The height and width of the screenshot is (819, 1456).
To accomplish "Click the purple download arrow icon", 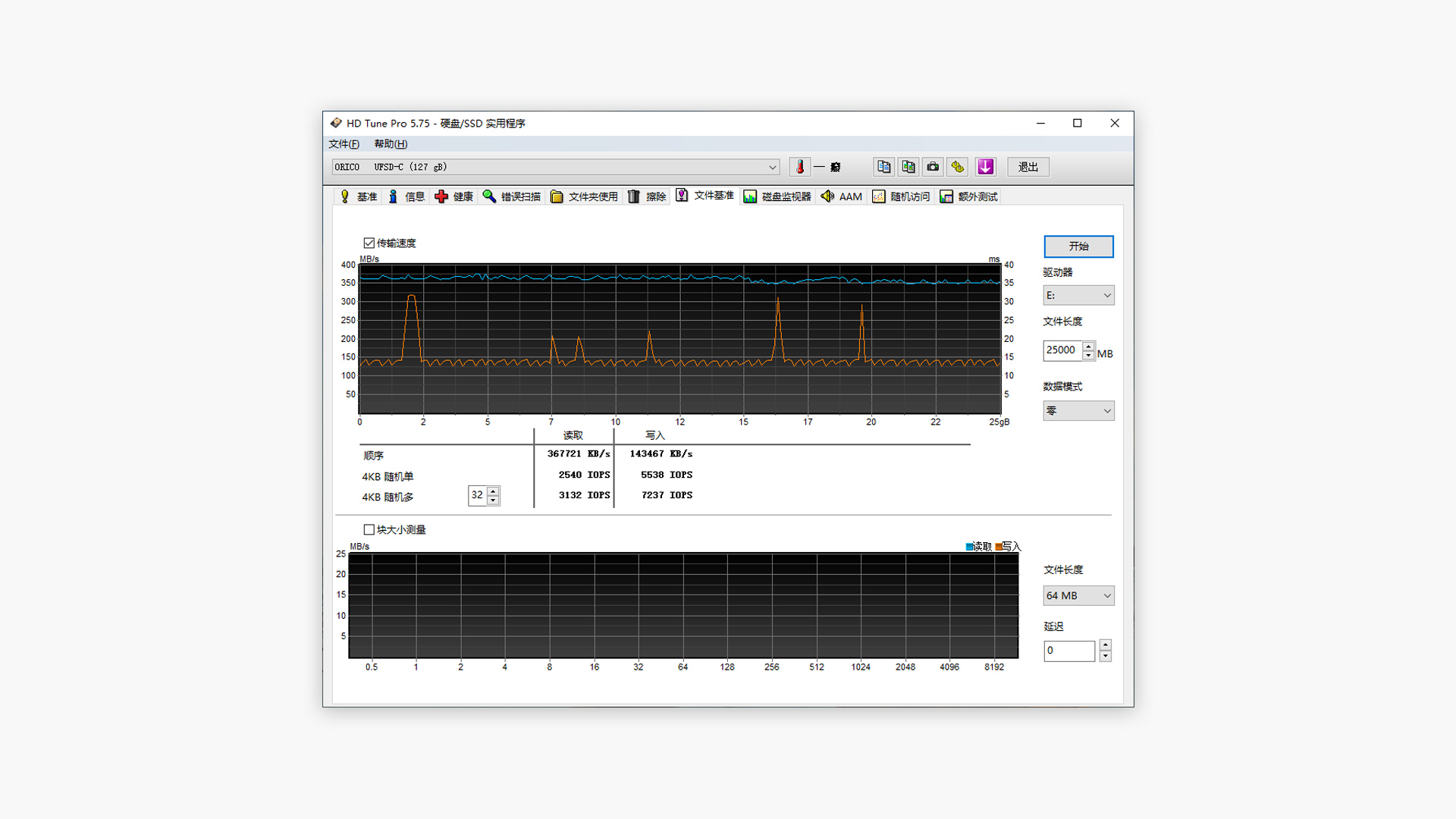I will (x=985, y=167).
